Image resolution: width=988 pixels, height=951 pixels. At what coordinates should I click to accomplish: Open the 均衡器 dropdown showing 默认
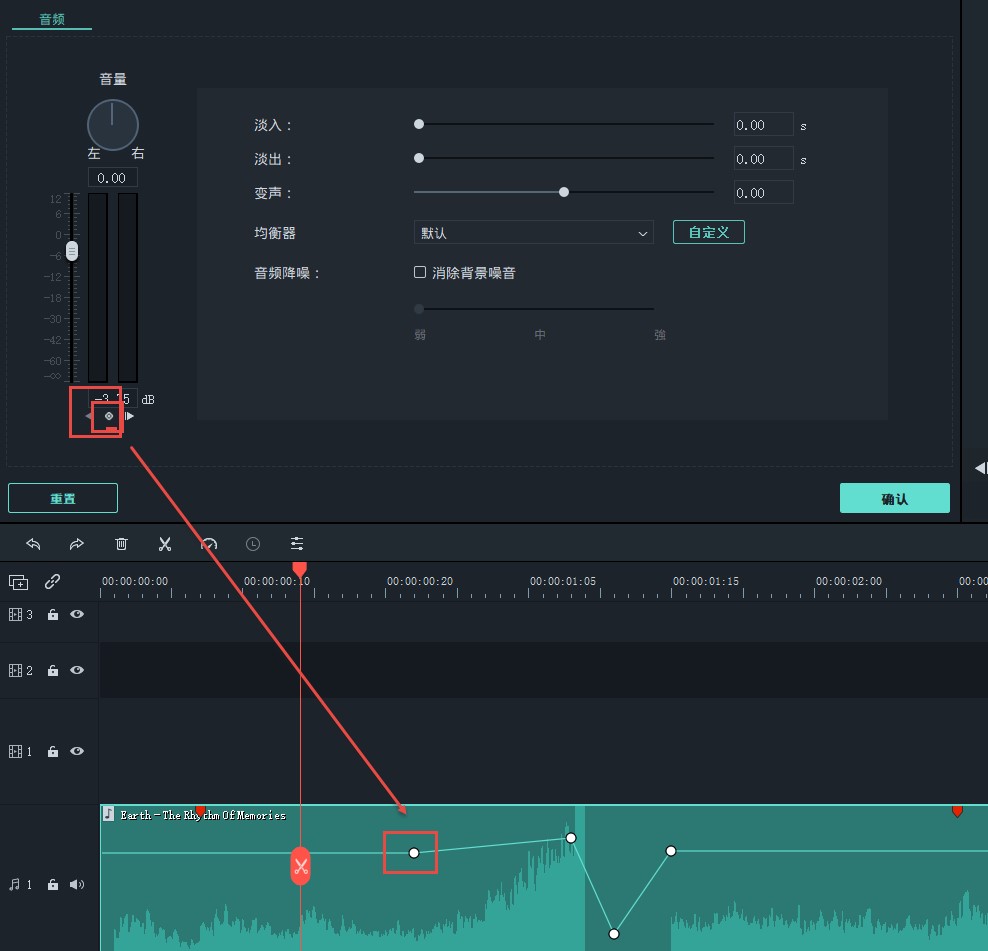pos(533,233)
